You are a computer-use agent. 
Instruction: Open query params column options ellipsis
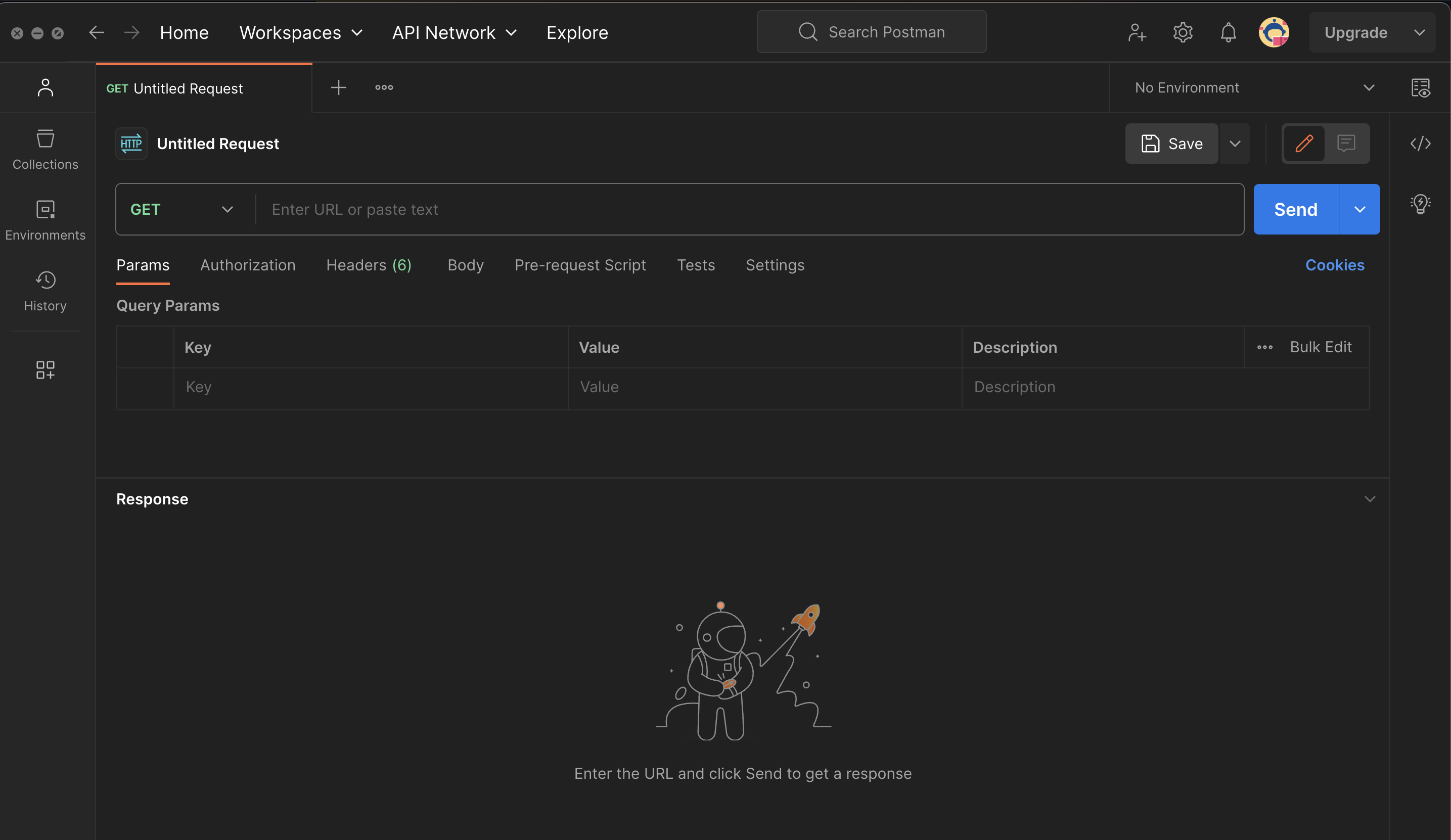click(x=1265, y=347)
